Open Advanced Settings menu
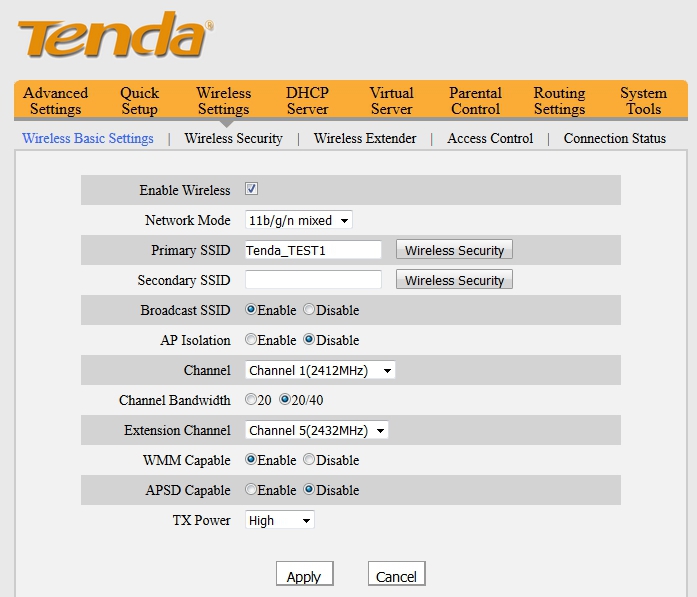This screenshot has width=697, height=597. click(56, 101)
